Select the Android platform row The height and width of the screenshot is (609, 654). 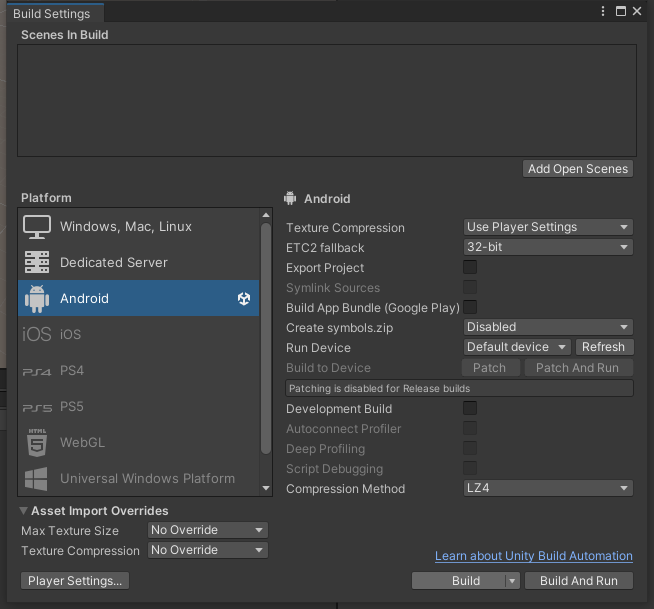[x=138, y=298]
